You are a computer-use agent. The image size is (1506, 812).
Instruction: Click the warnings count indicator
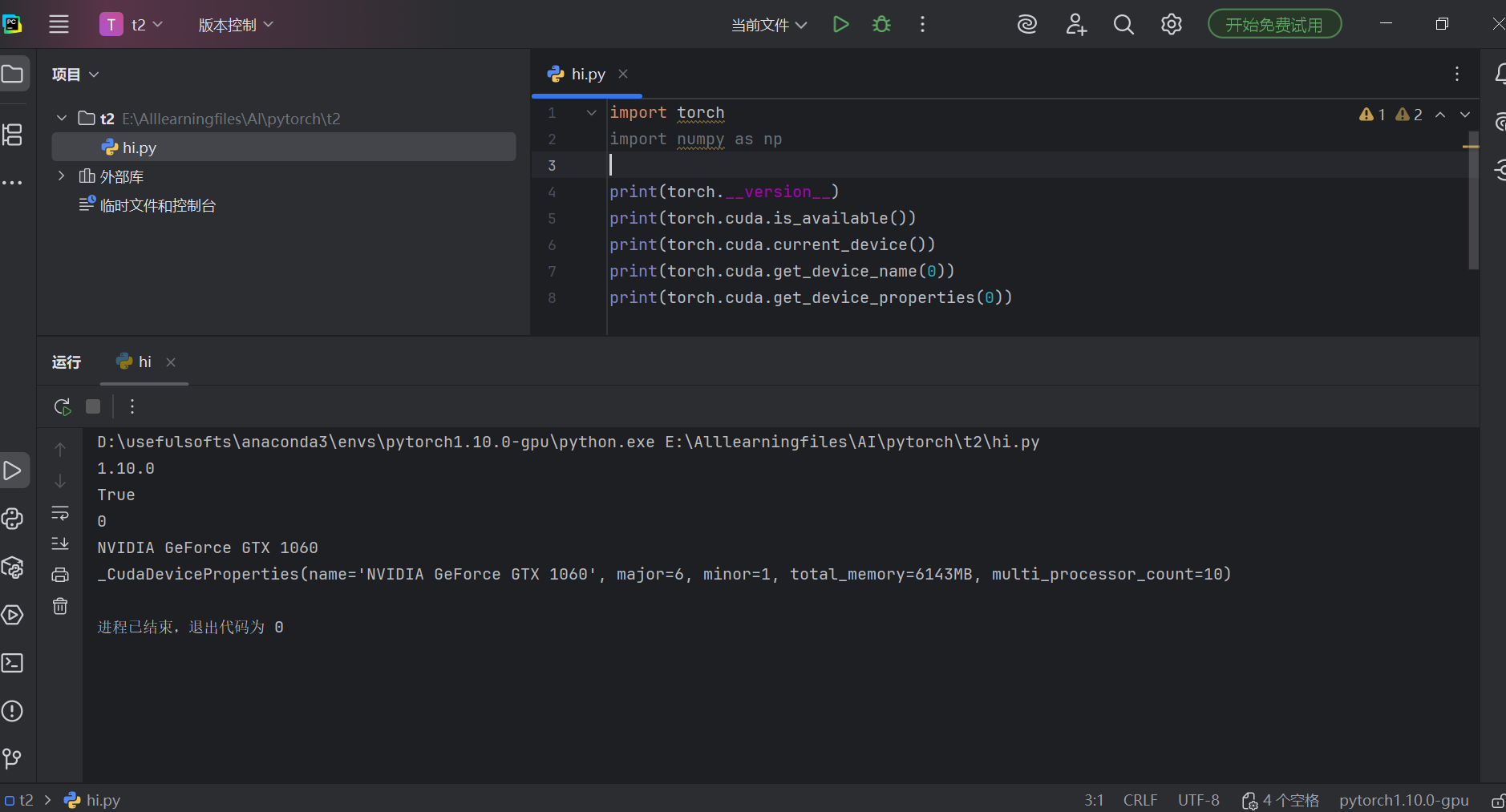pos(1391,115)
